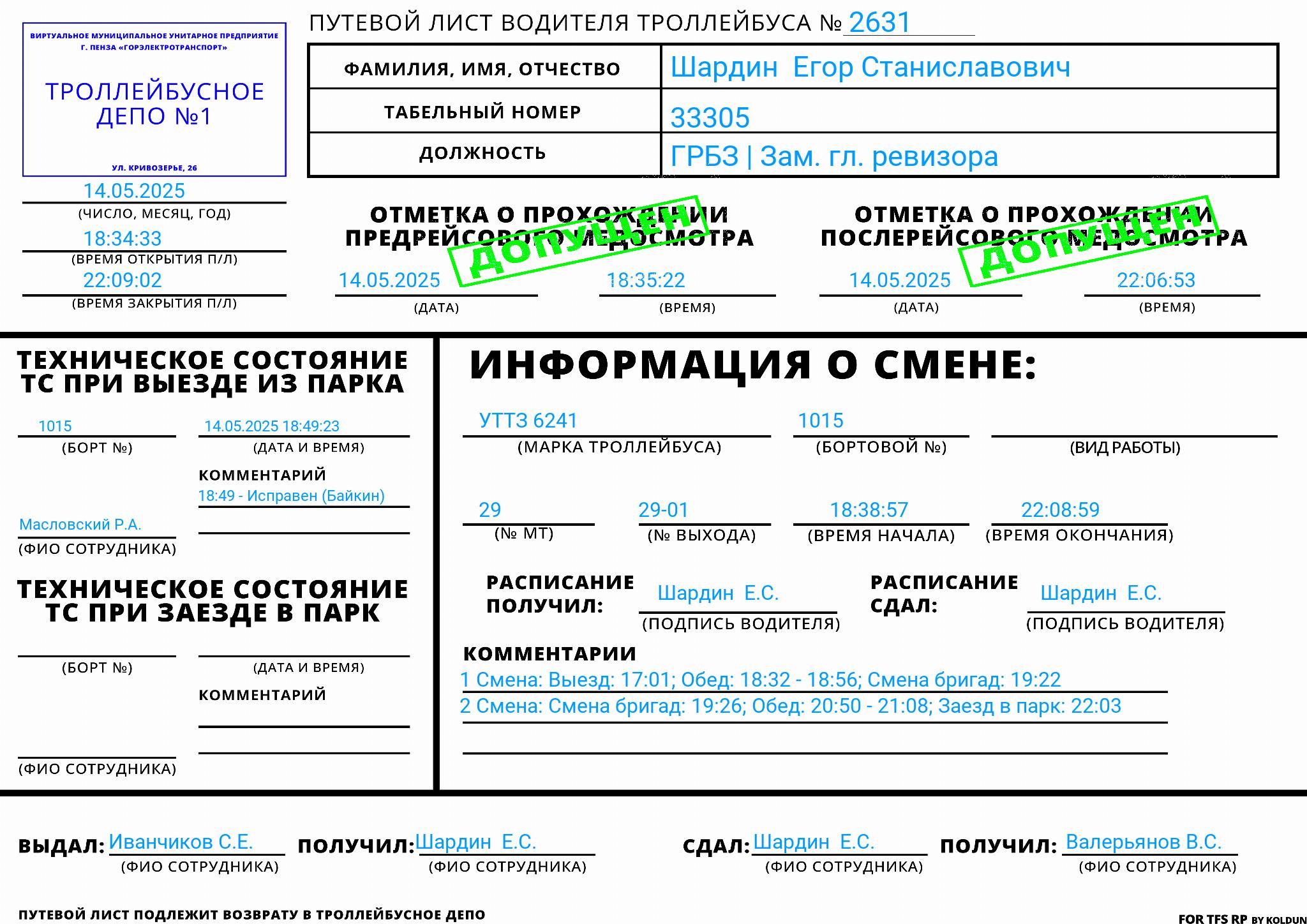Click employee name Масловский Р.А.

coord(80,525)
